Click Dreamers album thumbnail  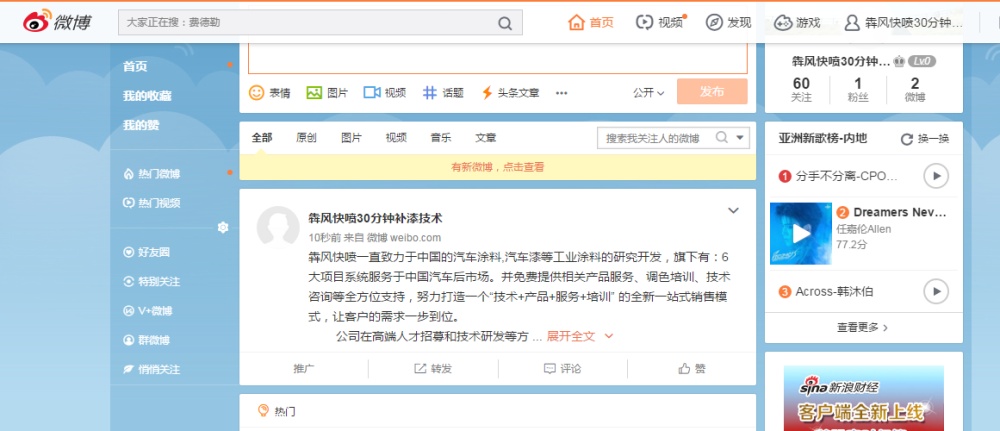coord(800,234)
